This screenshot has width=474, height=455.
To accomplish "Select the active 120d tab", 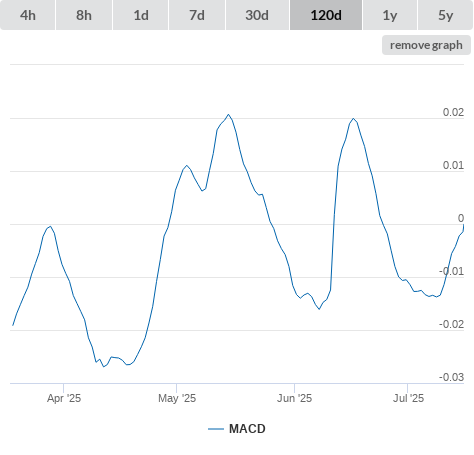I will pos(326,15).
